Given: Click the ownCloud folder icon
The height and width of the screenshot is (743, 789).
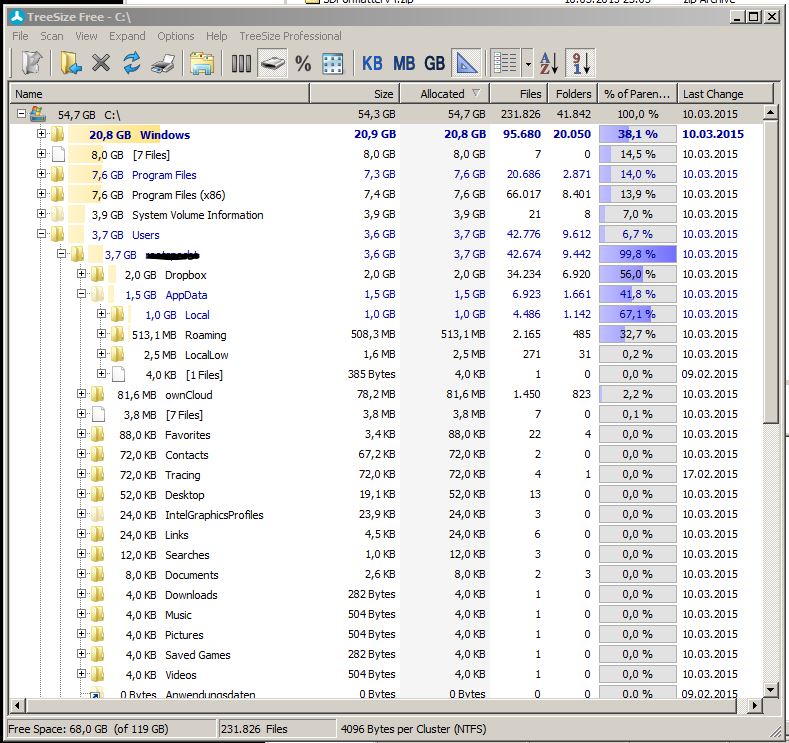Looking at the screenshot, I should pyautogui.click(x=97, y=394).
